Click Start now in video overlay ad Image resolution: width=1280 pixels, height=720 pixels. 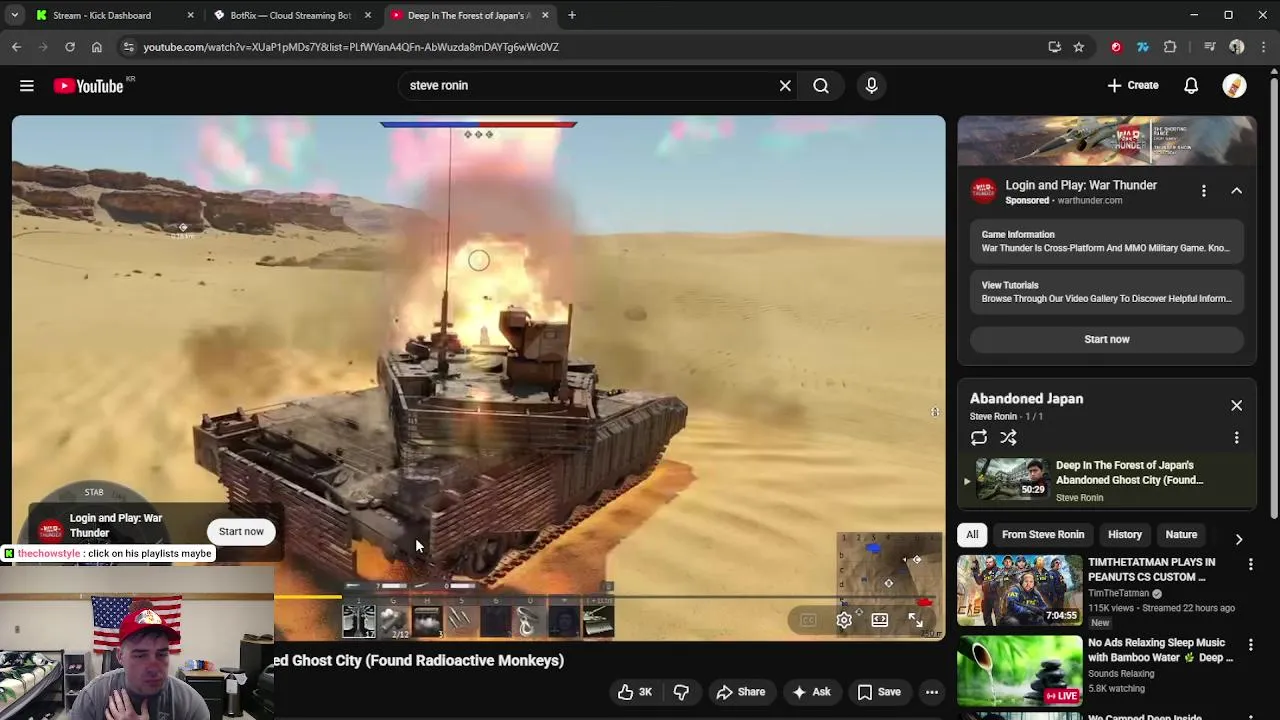point(241,532)
